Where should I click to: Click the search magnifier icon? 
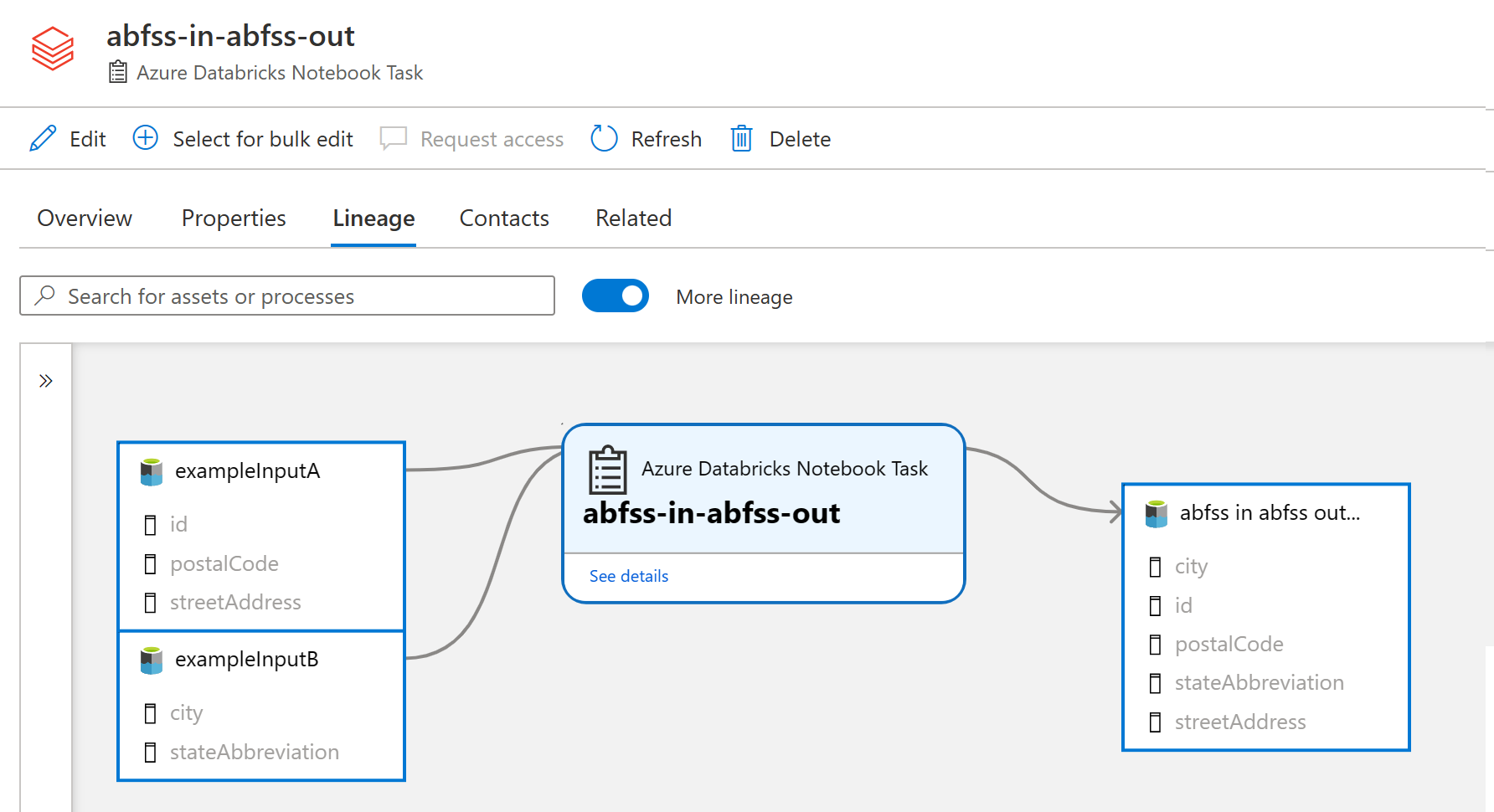tap(45, 295)
